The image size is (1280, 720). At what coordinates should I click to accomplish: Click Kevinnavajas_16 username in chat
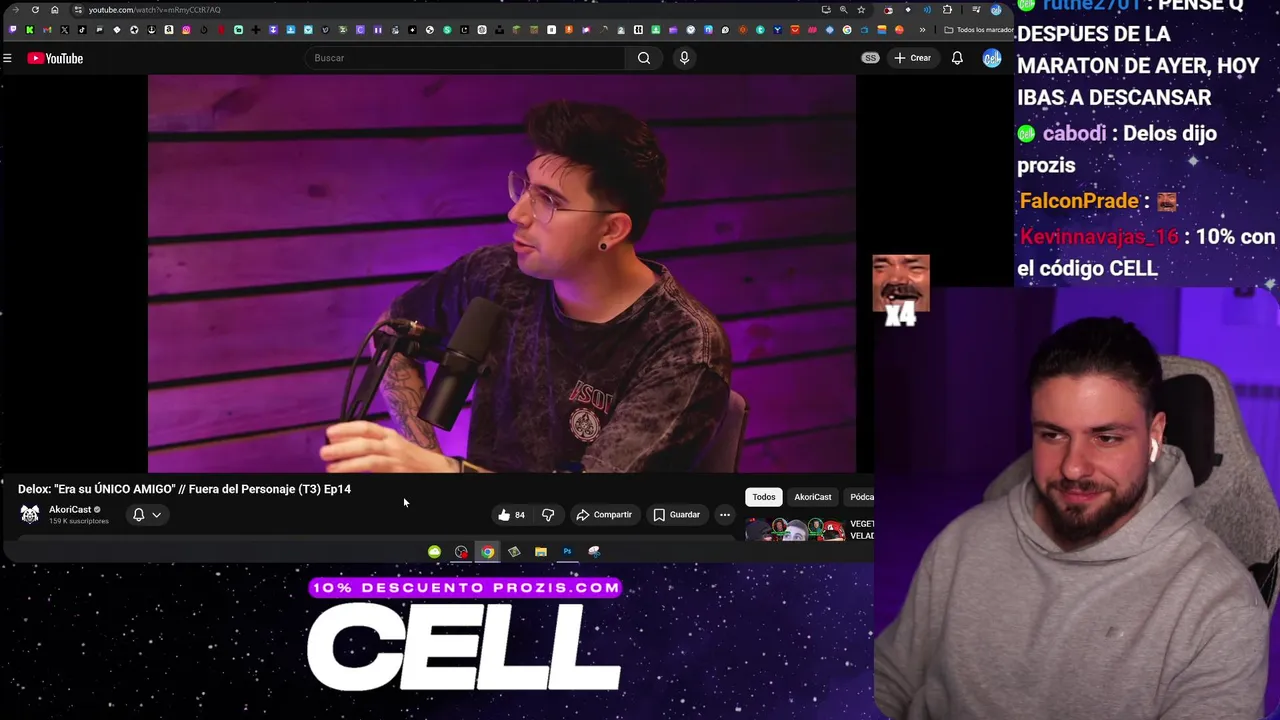click(x=1099, y=237)
